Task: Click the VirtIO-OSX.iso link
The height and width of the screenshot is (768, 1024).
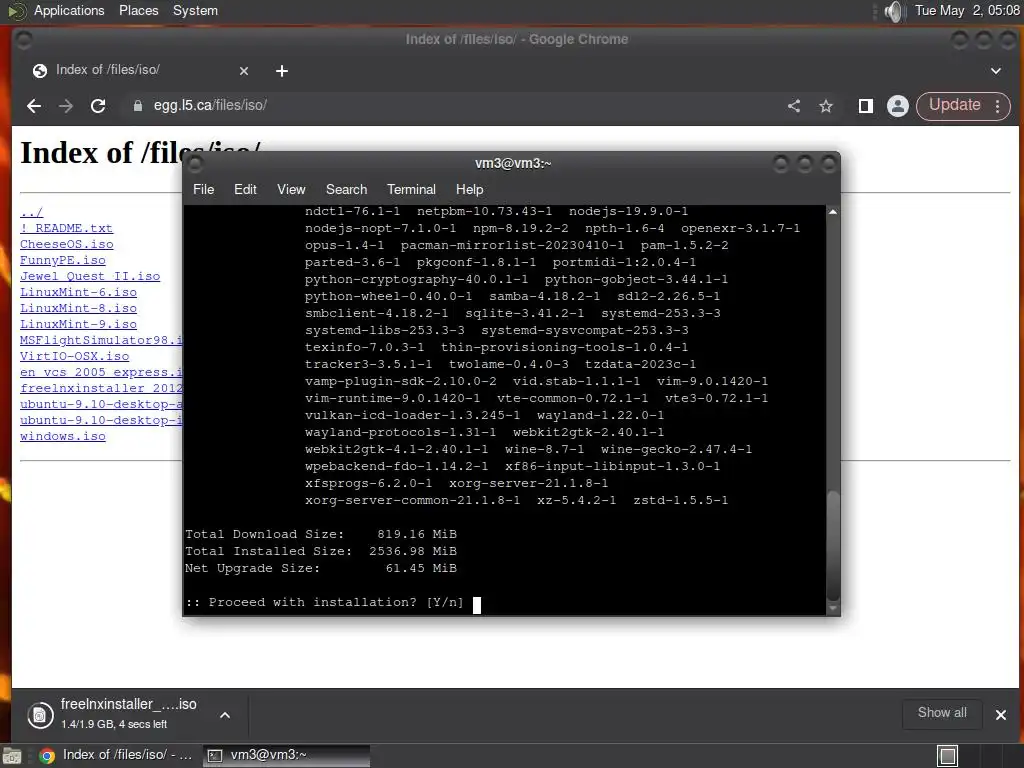Action: pos(74,356)
